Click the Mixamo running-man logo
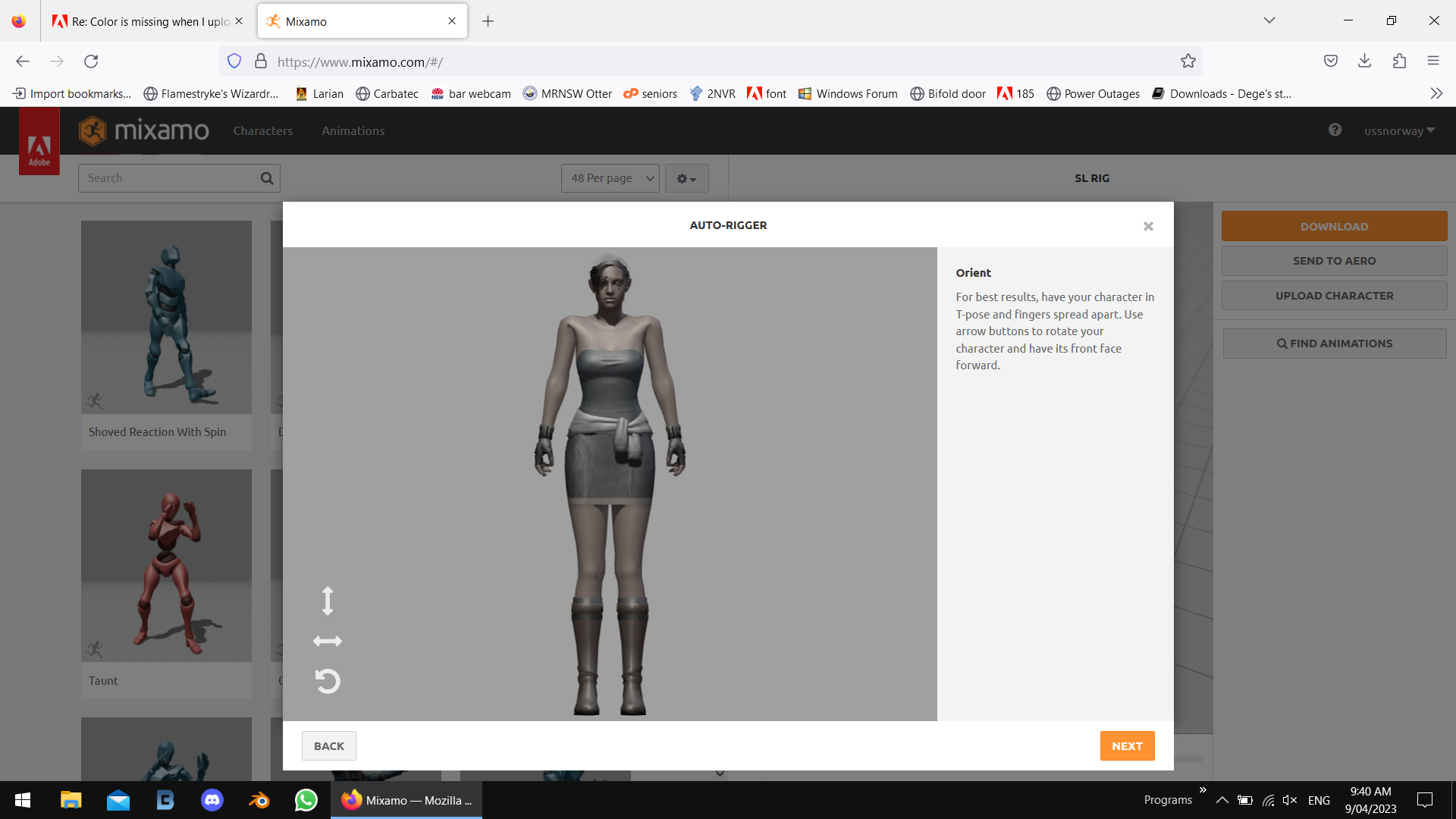This screenshot has width=1456, height=819. click(94, 130)
